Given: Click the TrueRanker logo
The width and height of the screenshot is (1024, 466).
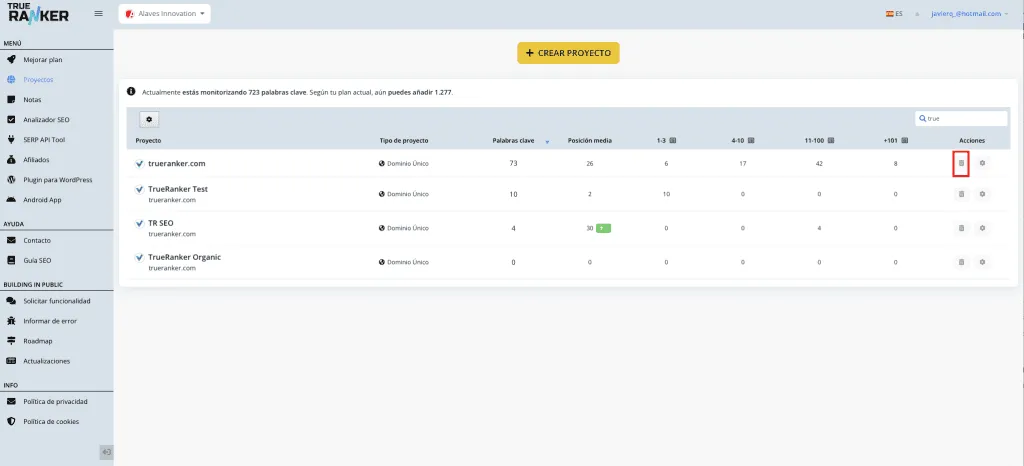Looking at the screenshot, I should pyautogui.click(x=38, y=13).
